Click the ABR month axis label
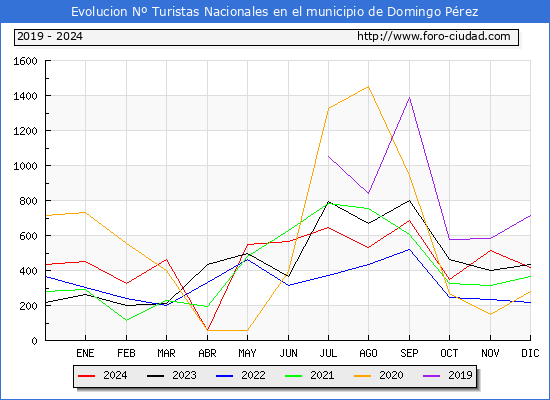Viewport: 550px width, 400px height. (x=207, y=353)
